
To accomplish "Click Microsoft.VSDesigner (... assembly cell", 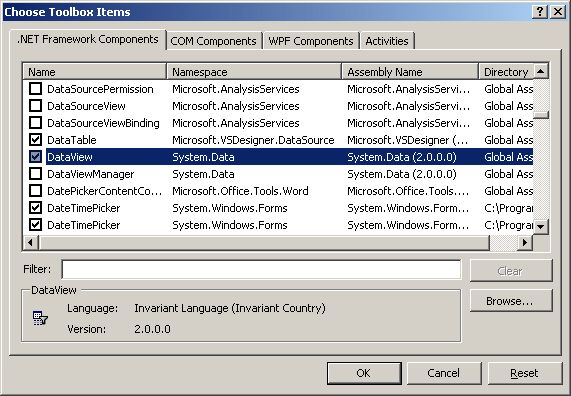I will [407, 140].
